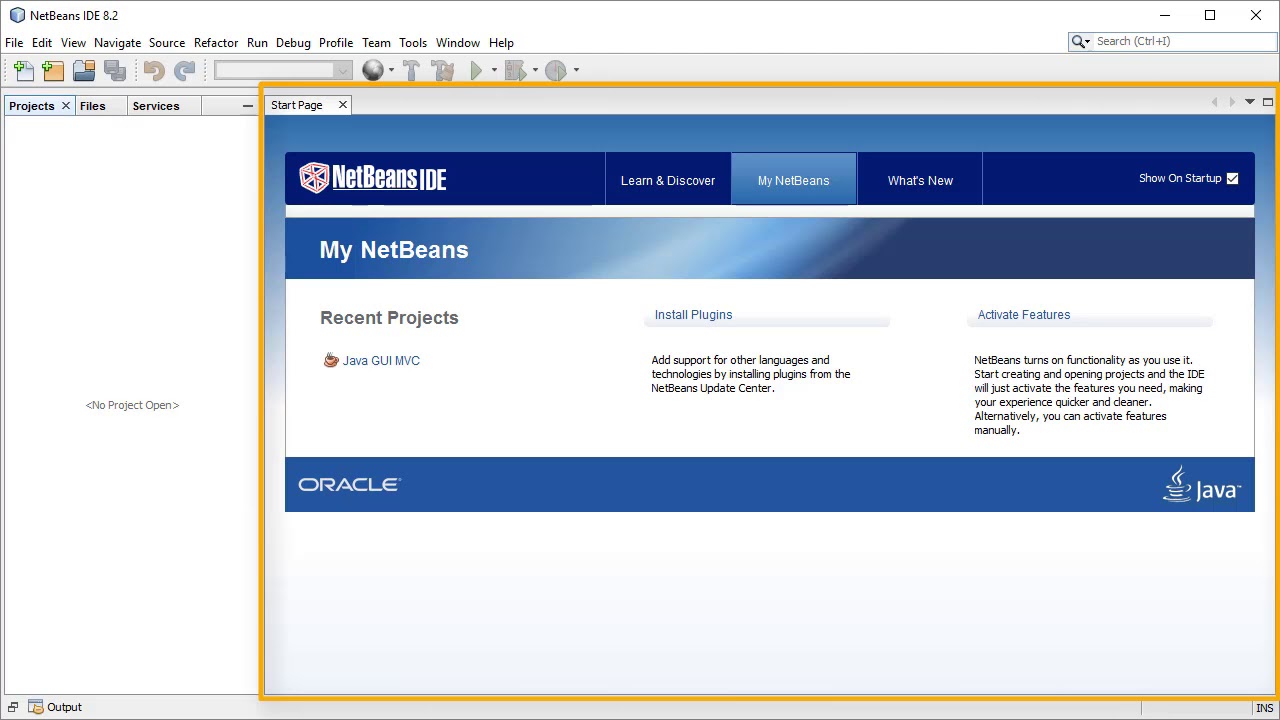This screenshot has width=1280, height=720.
Task: Expand the Profile Project dropdown arrow
Action: click(x=576, y=70)
